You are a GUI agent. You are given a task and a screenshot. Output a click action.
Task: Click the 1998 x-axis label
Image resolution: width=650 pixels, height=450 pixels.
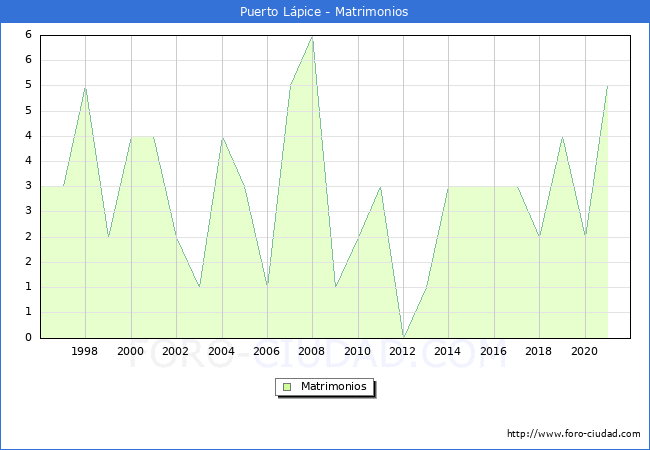85,351
